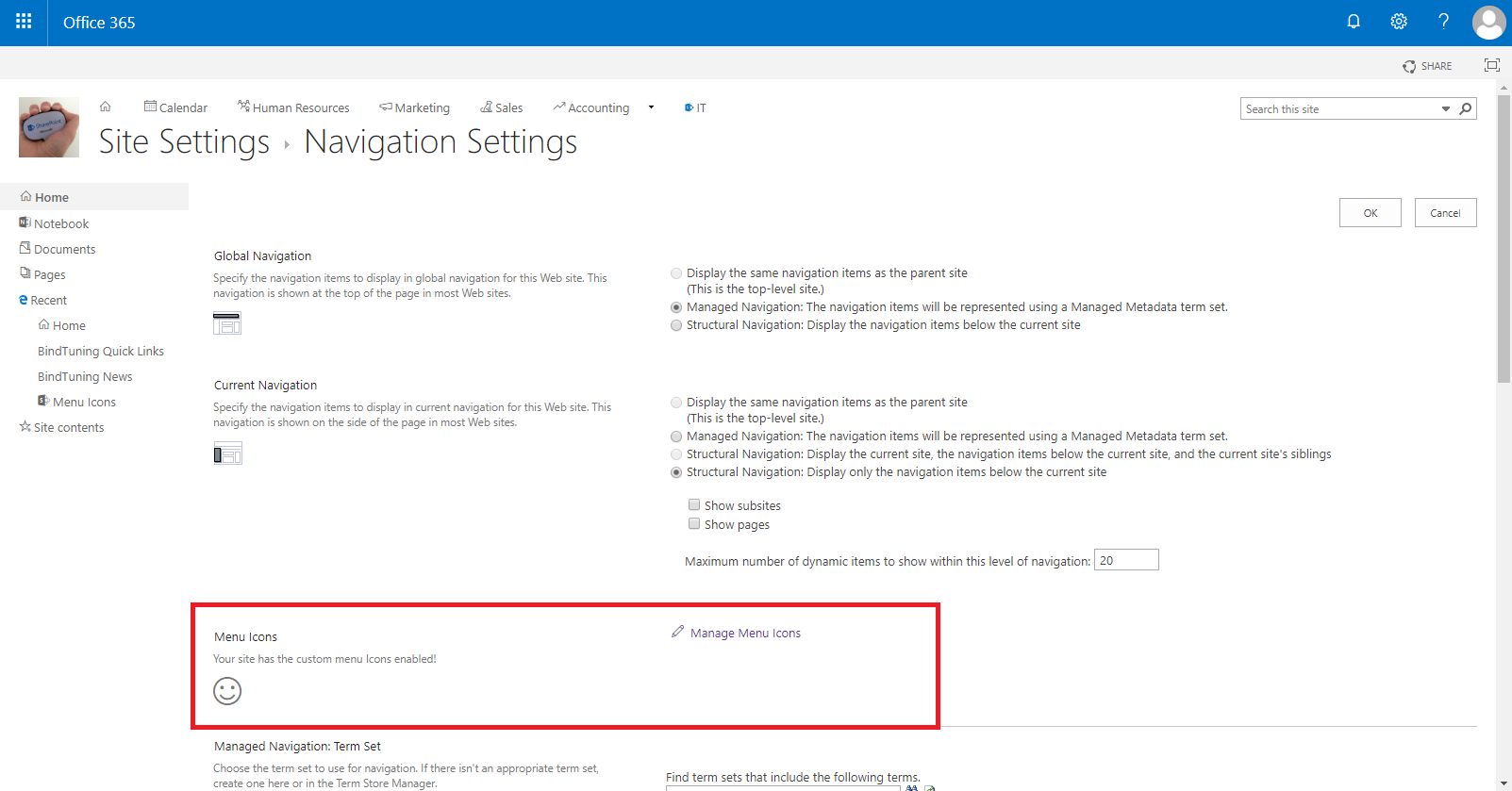Click Recent in the left sidebar
The image size is (1512, 791).
pos(42,300)
